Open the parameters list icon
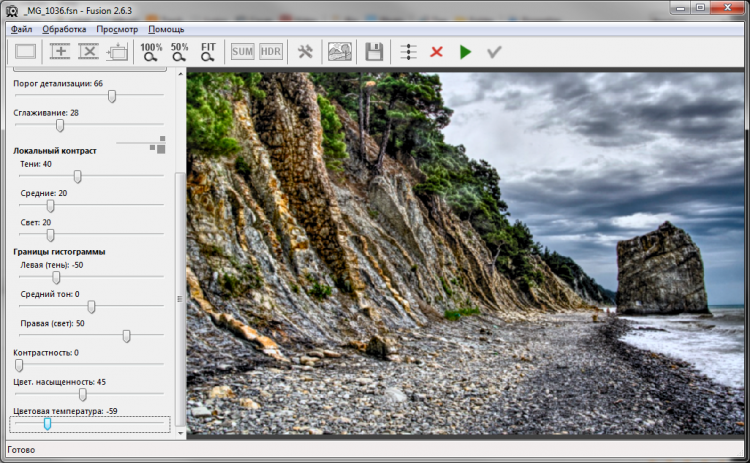The width and height of the screenshot is (750, 463). pyautogui.click(x=408, y=52)
